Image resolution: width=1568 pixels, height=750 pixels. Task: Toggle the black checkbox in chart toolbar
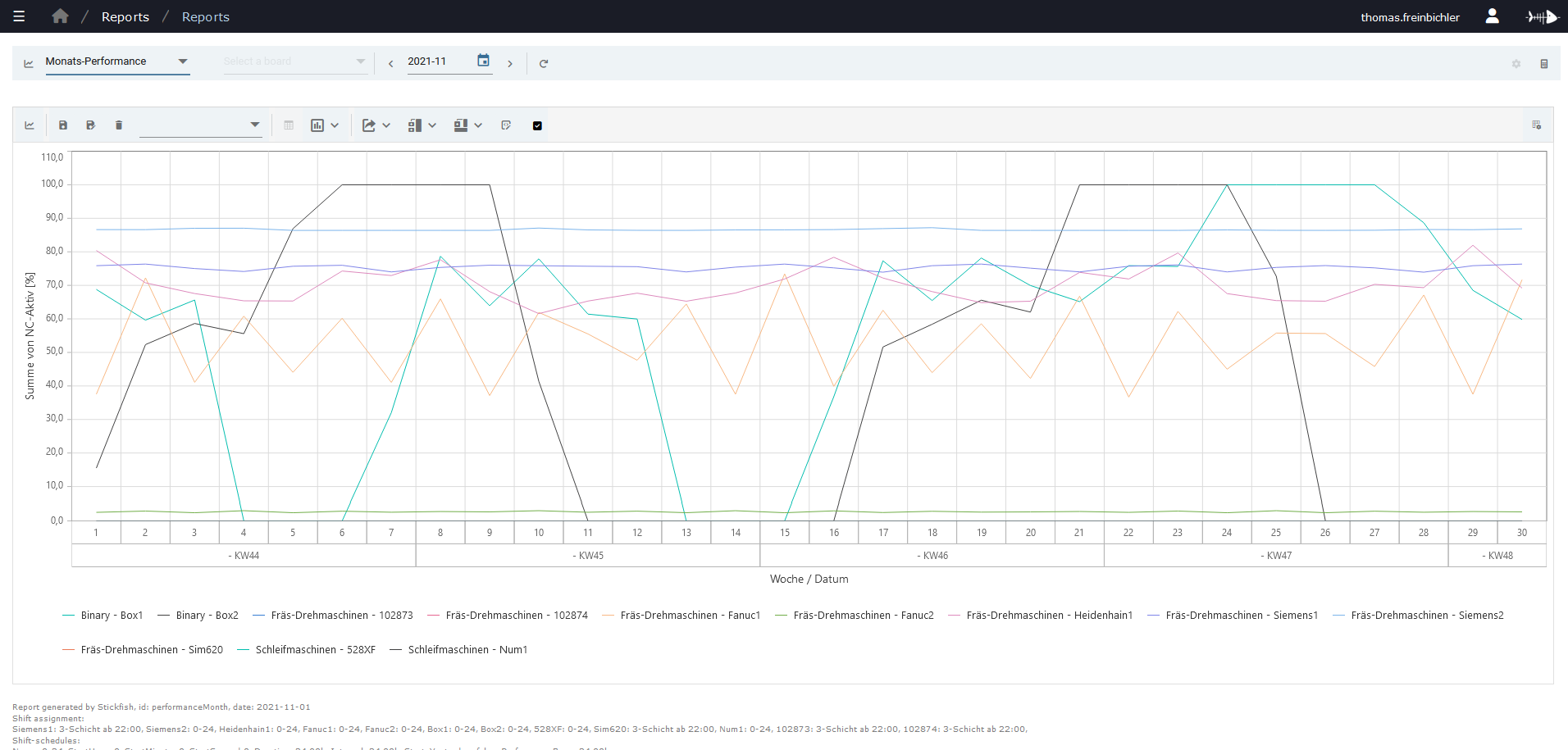click(537, 125)
